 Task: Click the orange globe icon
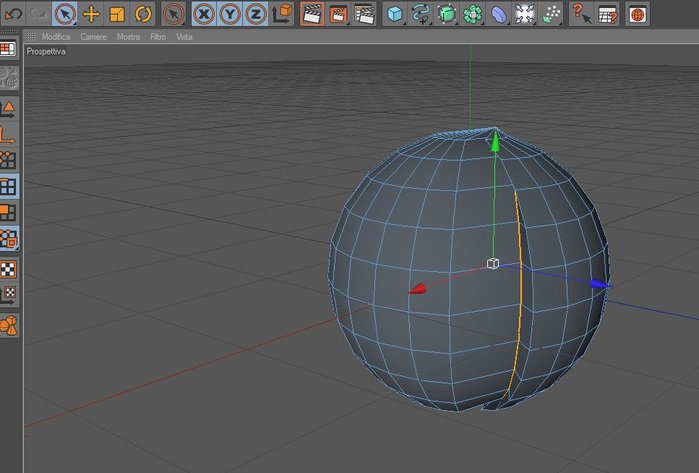coord(638,14)
